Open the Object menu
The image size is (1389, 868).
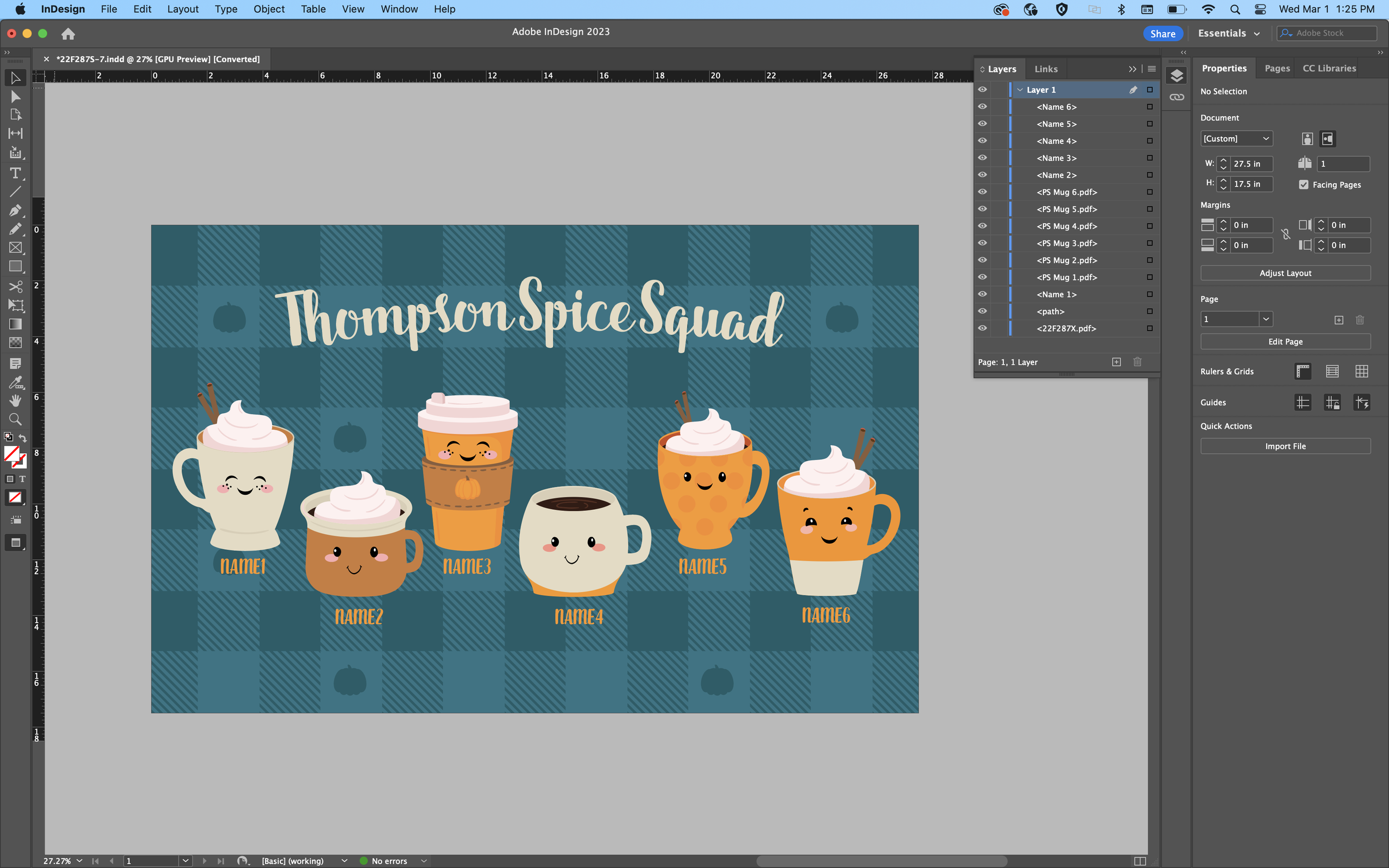pos(269,9)
